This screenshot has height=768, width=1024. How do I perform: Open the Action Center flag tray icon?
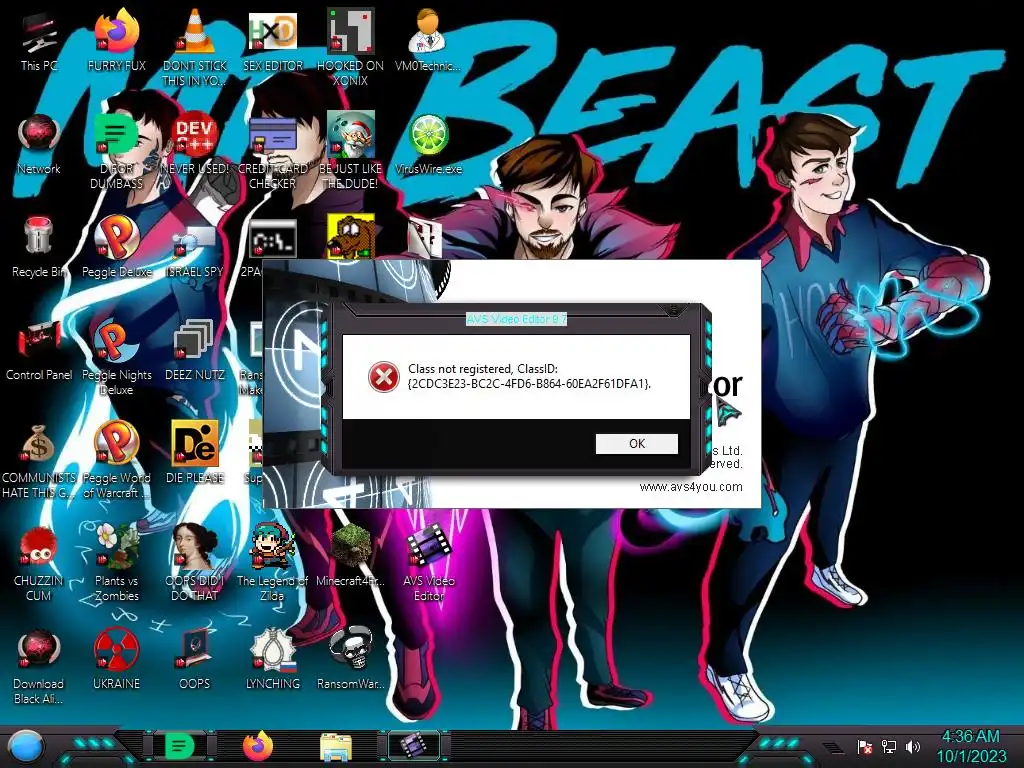pos(864,746)
